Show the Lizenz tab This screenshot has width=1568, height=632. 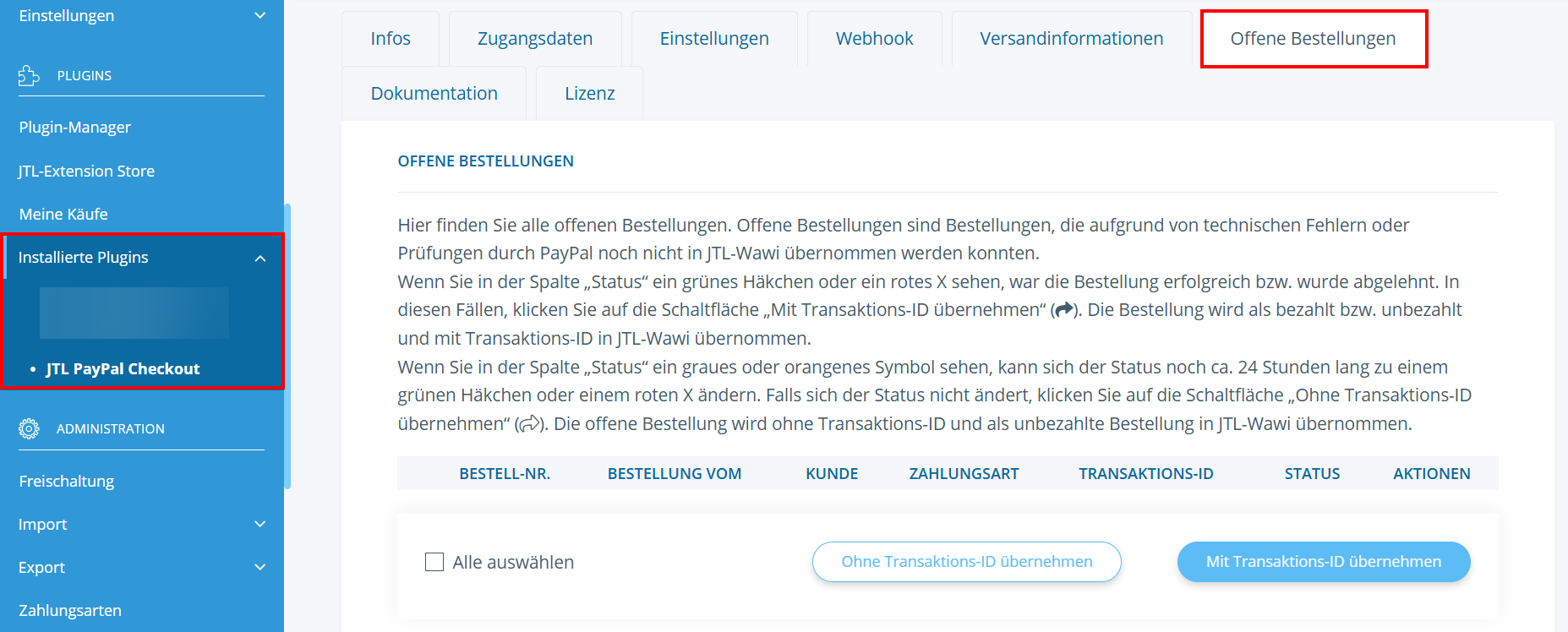click(589, 94)
